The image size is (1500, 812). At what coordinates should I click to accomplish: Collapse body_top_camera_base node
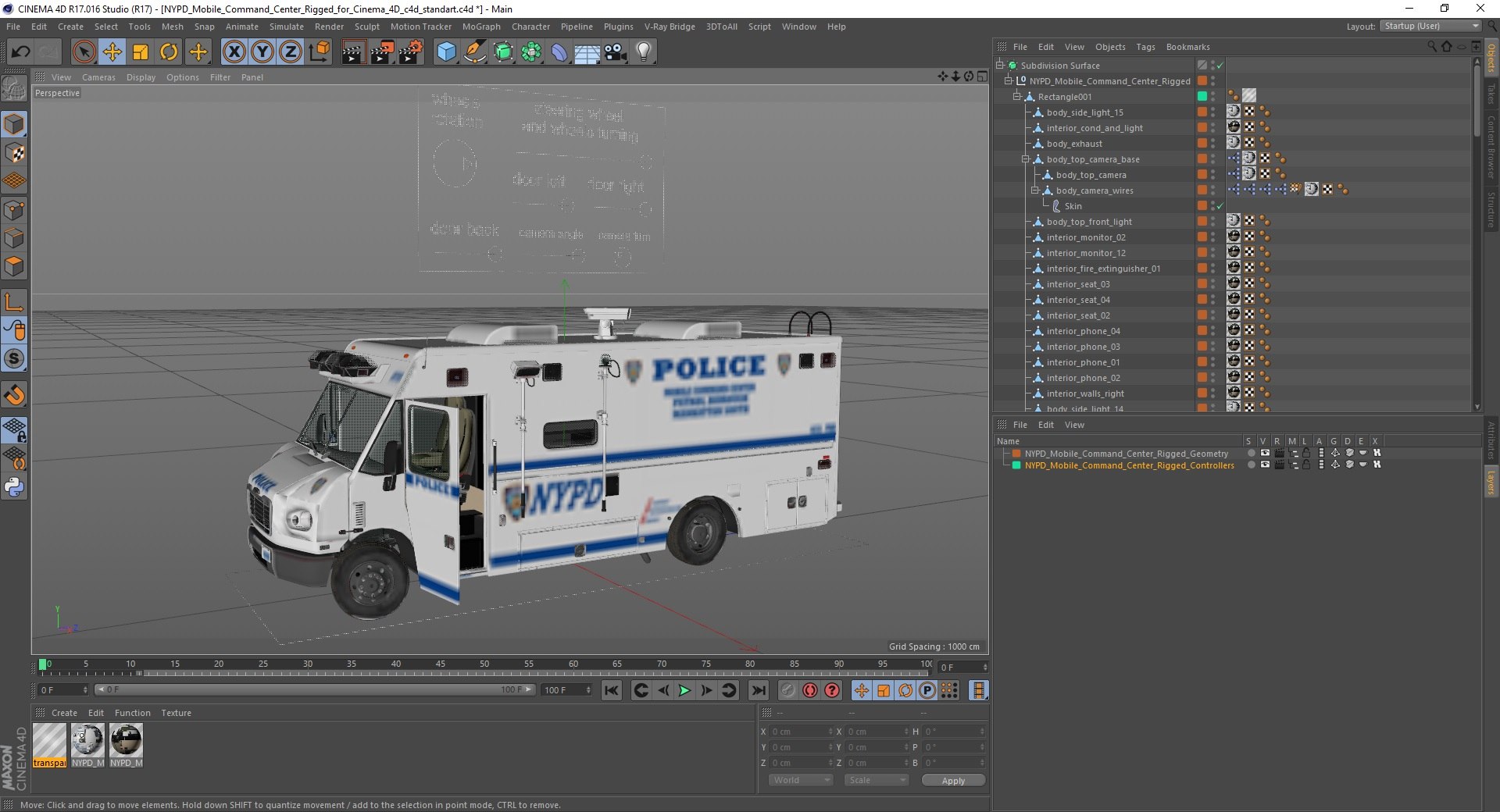click(1026, 159)
